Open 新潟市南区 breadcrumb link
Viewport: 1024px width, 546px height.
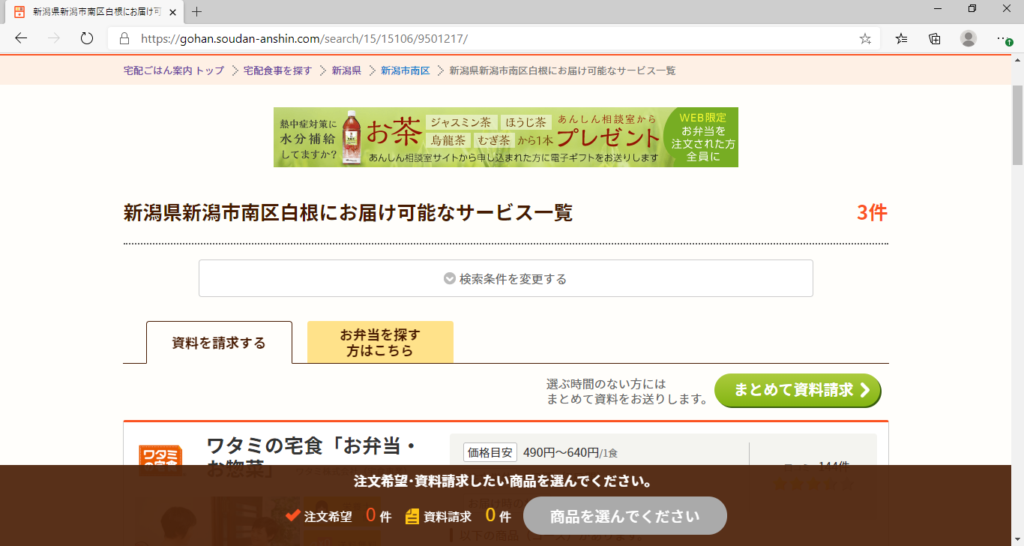point(405,71)
